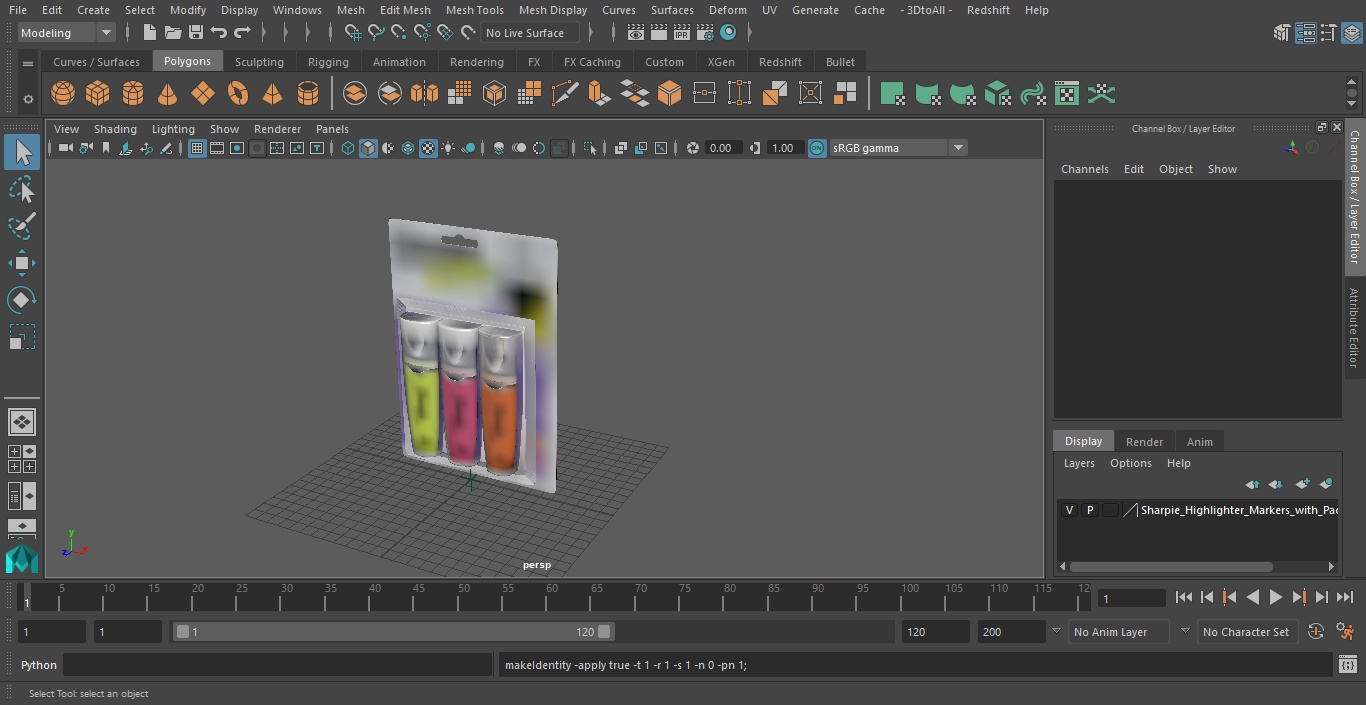Click the time slider at frame 60
Viewport: 1366px width, 705px height.
[x=552, y=597]
